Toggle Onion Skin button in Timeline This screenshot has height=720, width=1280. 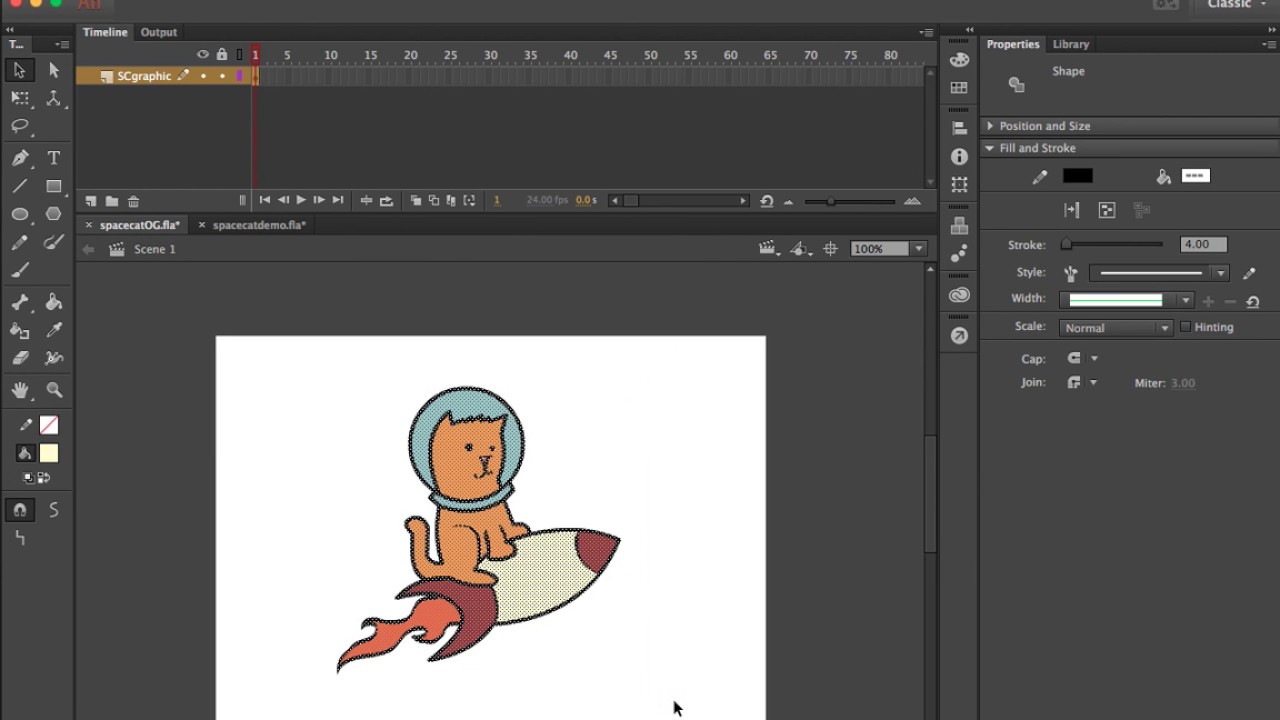click(x=416, y=201)
